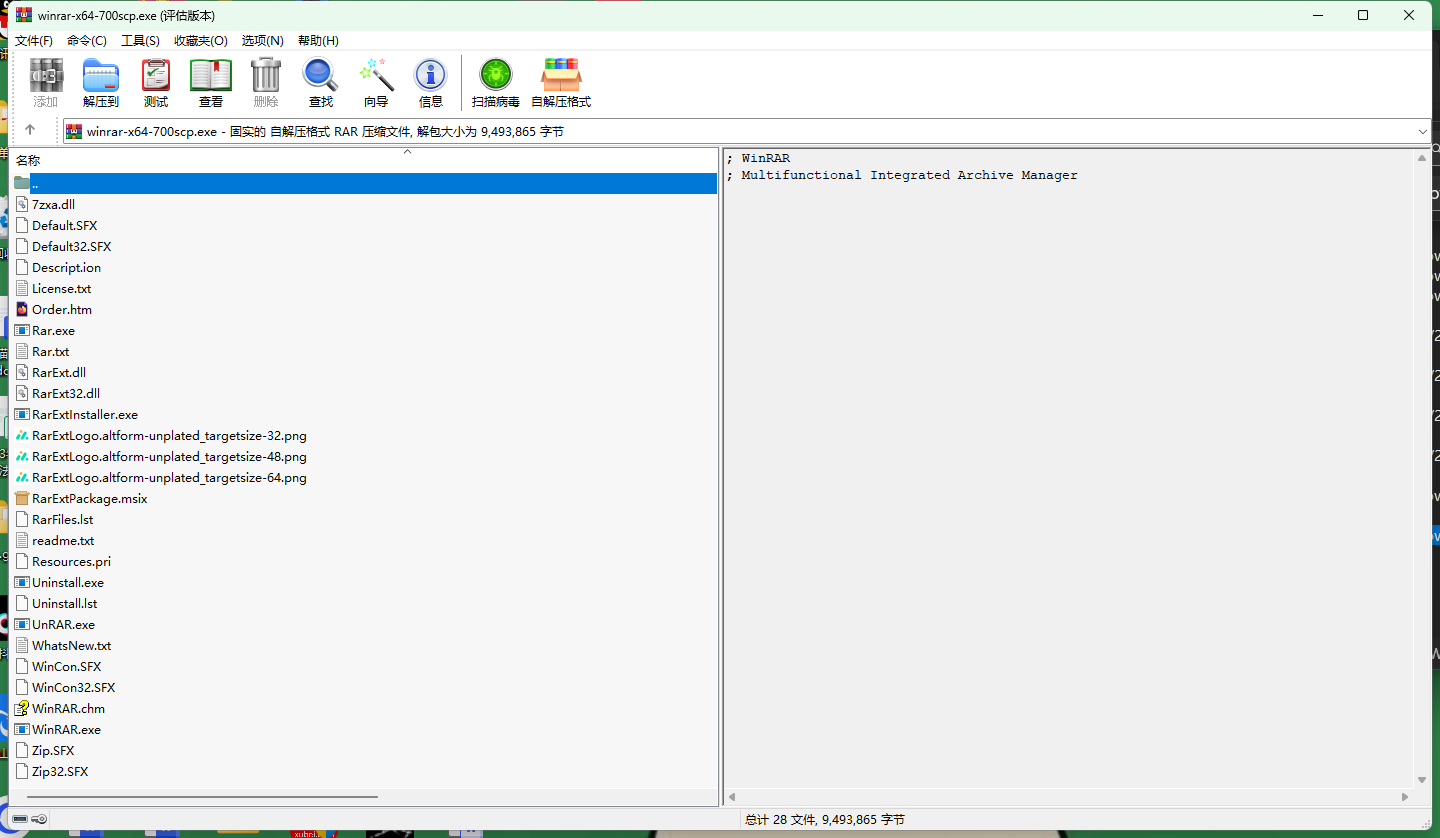Open the 帮助(H) menu
Image resolution: width=1440 pixels, height=838 pixels.
point(318,40)
